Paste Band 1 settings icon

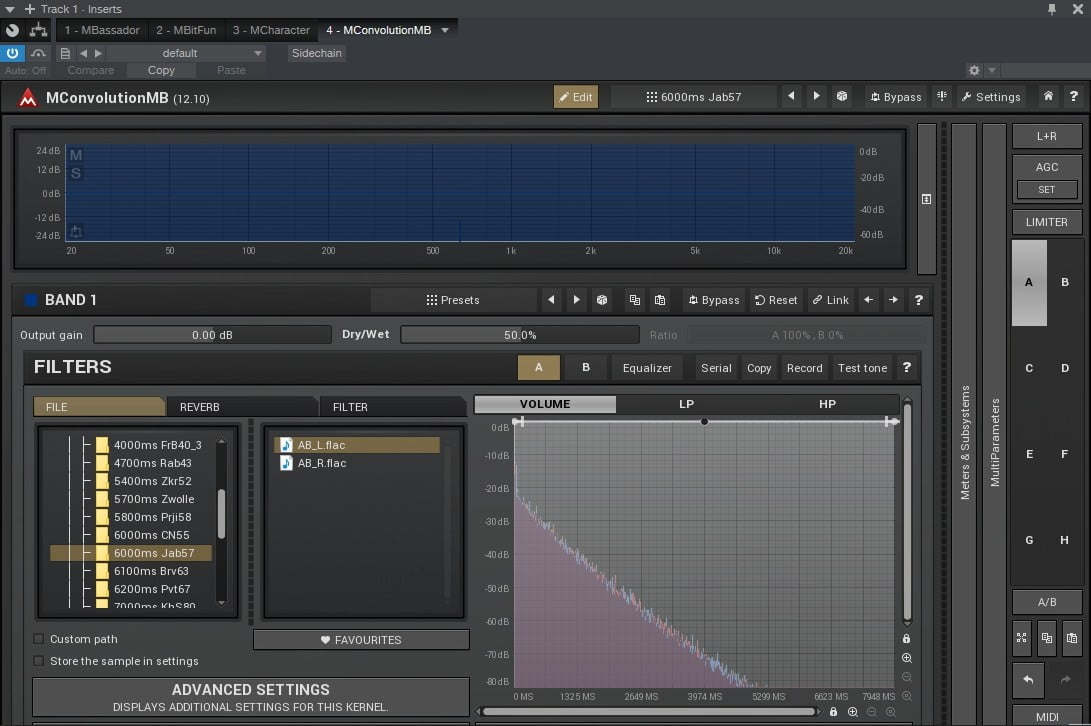coord(660,300)
